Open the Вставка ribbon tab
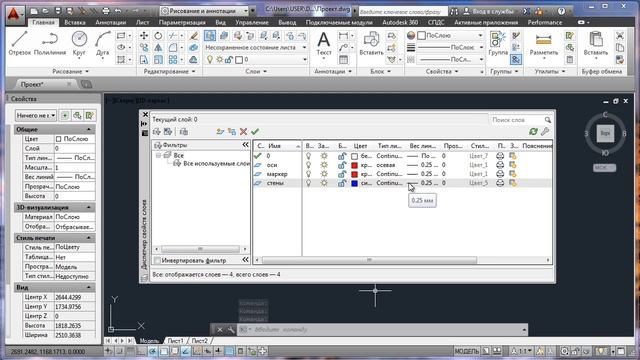This screenshot has height=360, width=640. pyautogui.click(x=75, y=22)
